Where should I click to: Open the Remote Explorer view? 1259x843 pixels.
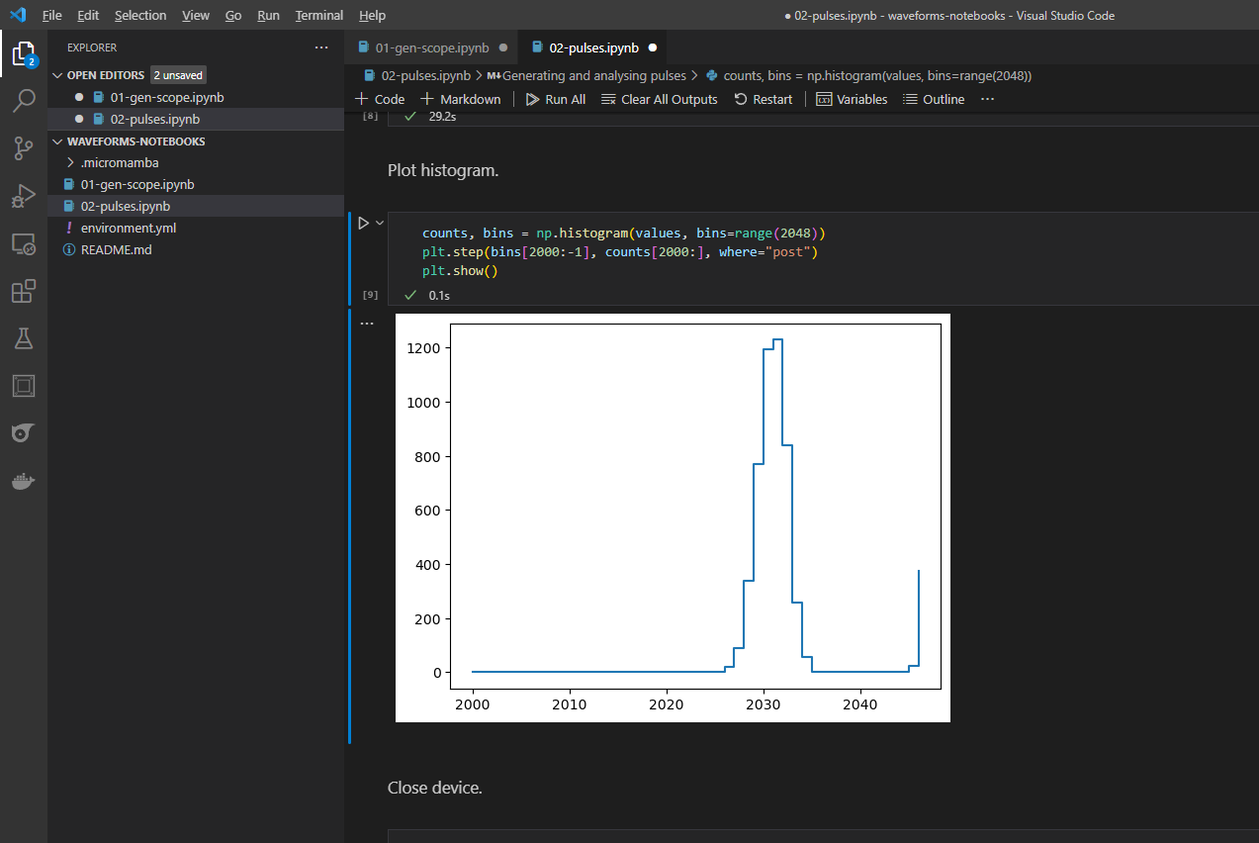tap(22, 243)
